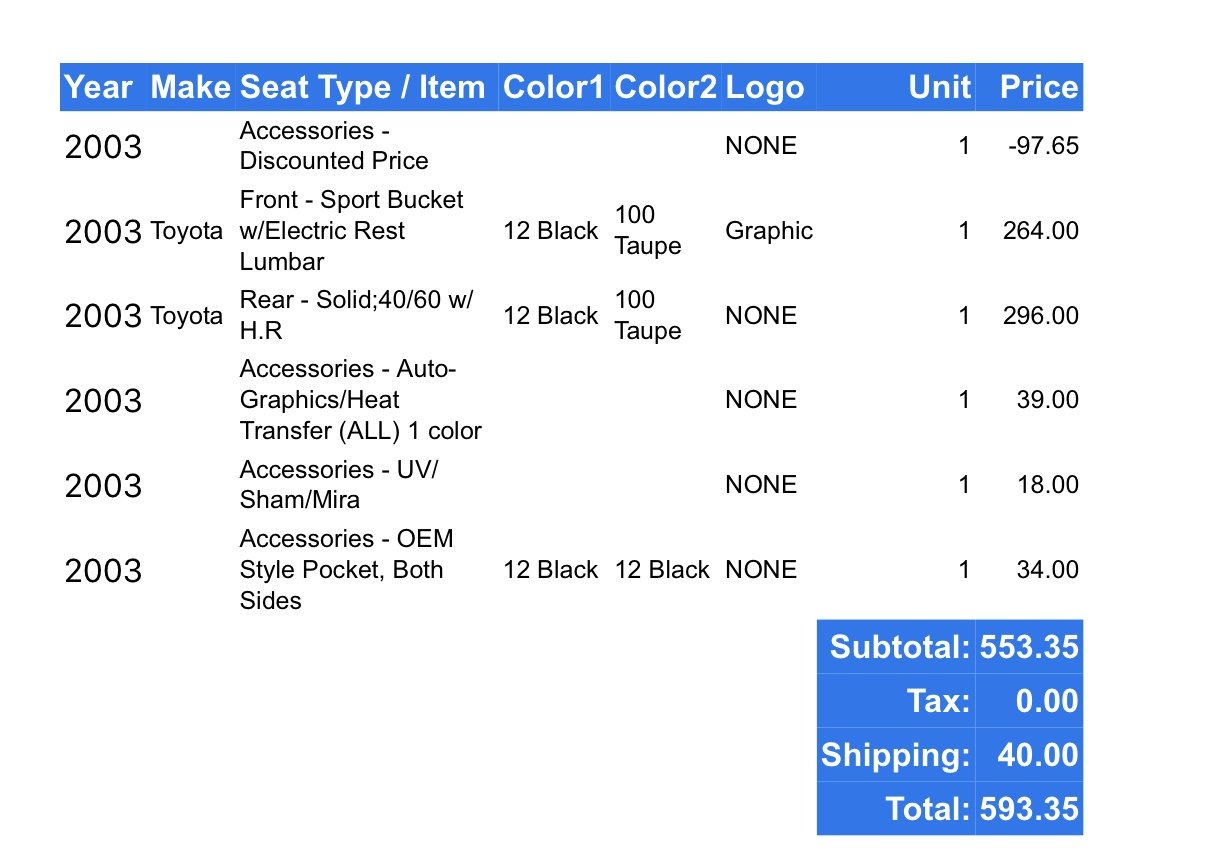The width and height of the screenshot is (1216, 866).
Task: Select the Subtotal value 553.35
Action: [1029, 647]
